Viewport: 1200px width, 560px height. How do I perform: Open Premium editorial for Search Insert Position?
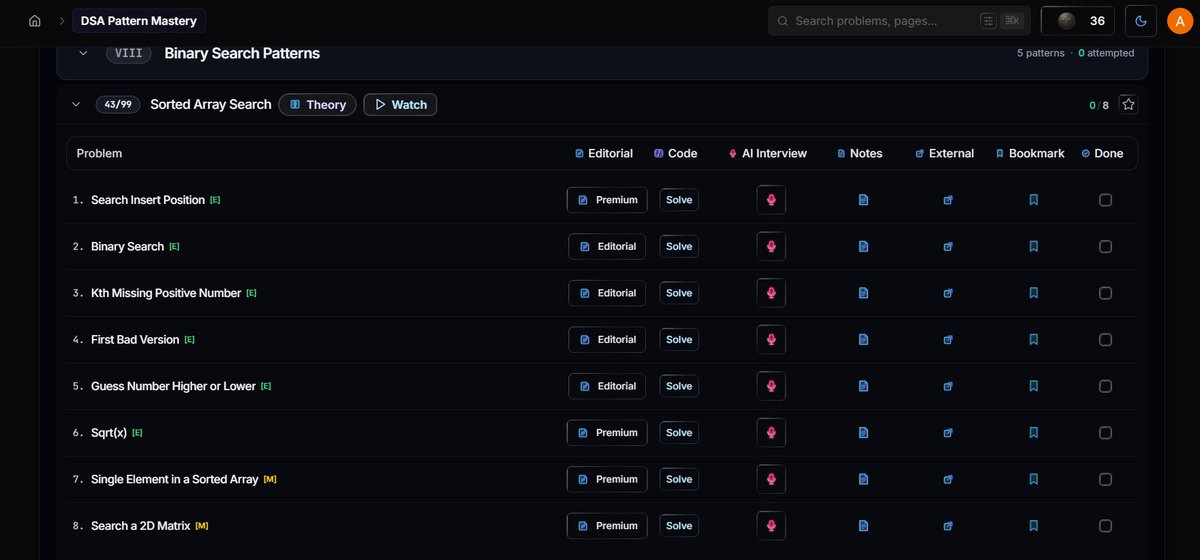(607, 200)
